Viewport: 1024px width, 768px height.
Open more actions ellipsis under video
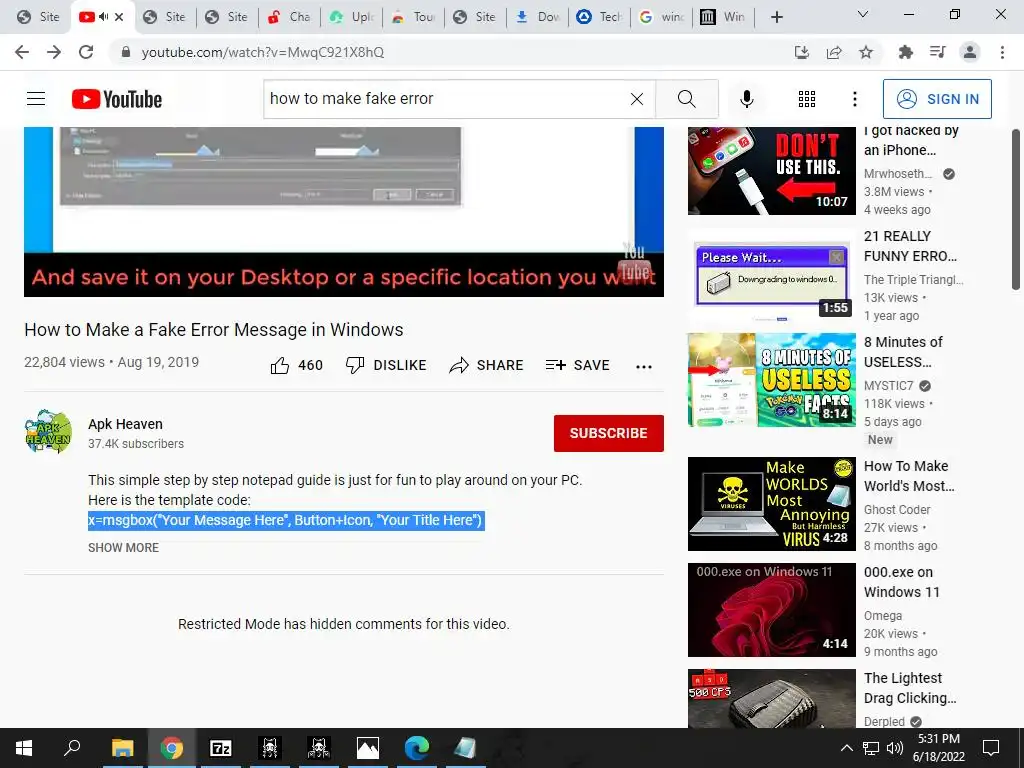pos(644,366)
